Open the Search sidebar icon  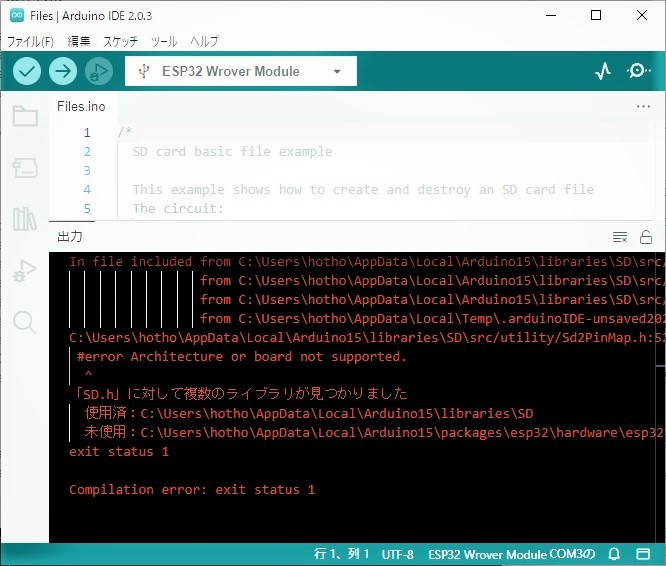pyautogui.click(x=25, y=322)
